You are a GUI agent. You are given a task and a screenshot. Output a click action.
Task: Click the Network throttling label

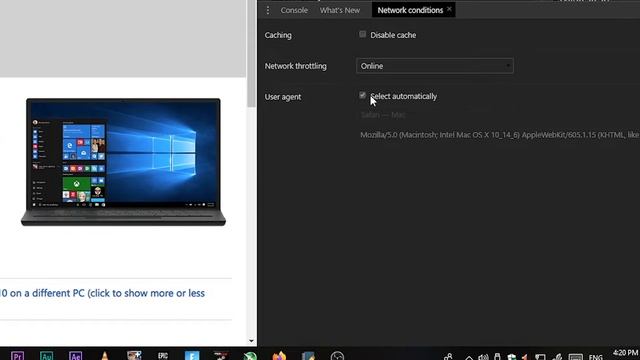(x=296, y=66)
